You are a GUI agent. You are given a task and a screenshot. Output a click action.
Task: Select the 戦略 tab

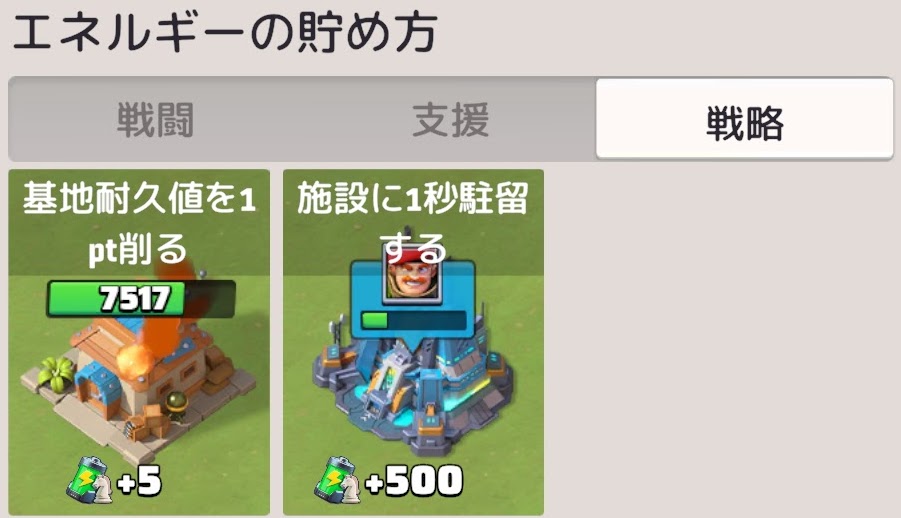point(745,119)
